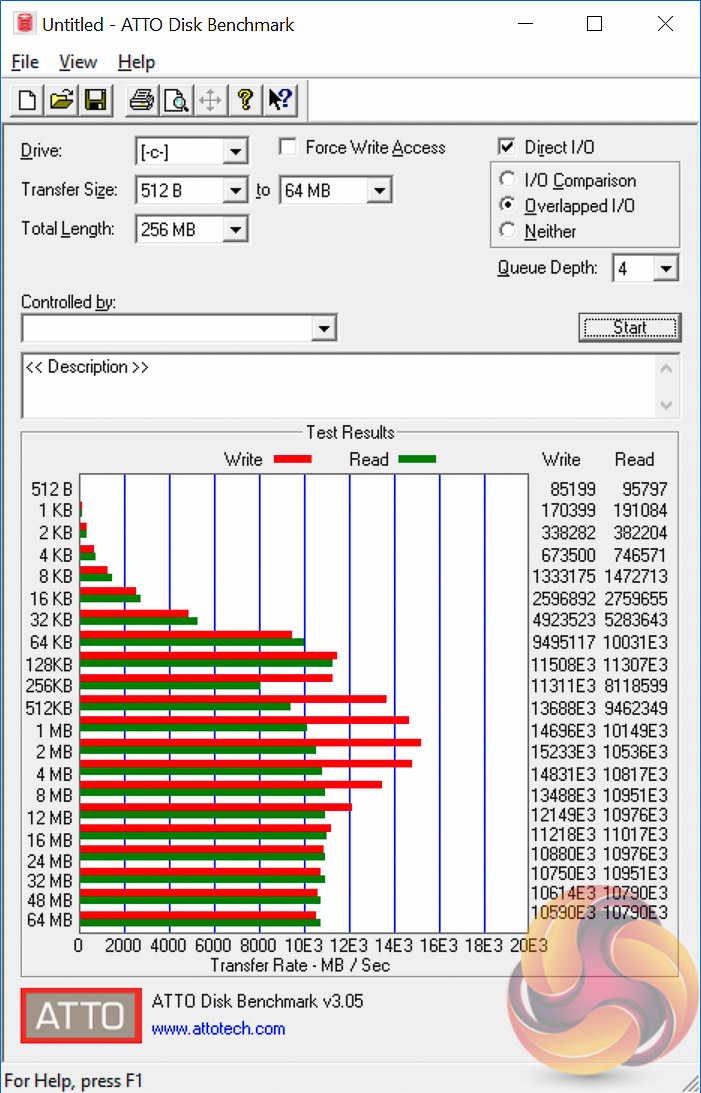Maximize the ATTO Disk Benchmark window
Image resolution: width=701 pixels, height=1093 pixels.
(x=594, y=24)
